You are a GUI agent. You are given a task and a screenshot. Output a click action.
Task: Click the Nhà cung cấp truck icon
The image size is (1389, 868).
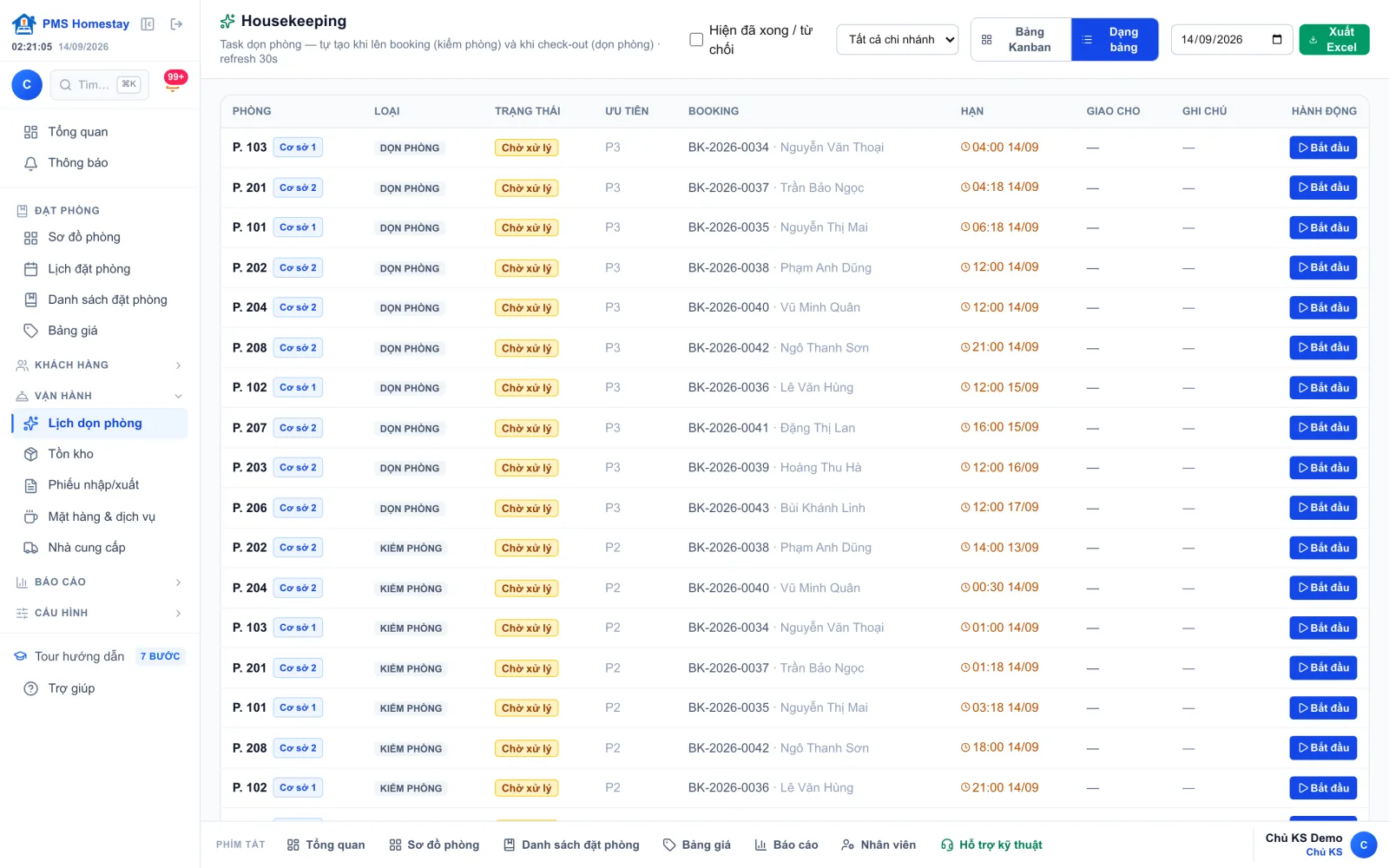(31, 548)
